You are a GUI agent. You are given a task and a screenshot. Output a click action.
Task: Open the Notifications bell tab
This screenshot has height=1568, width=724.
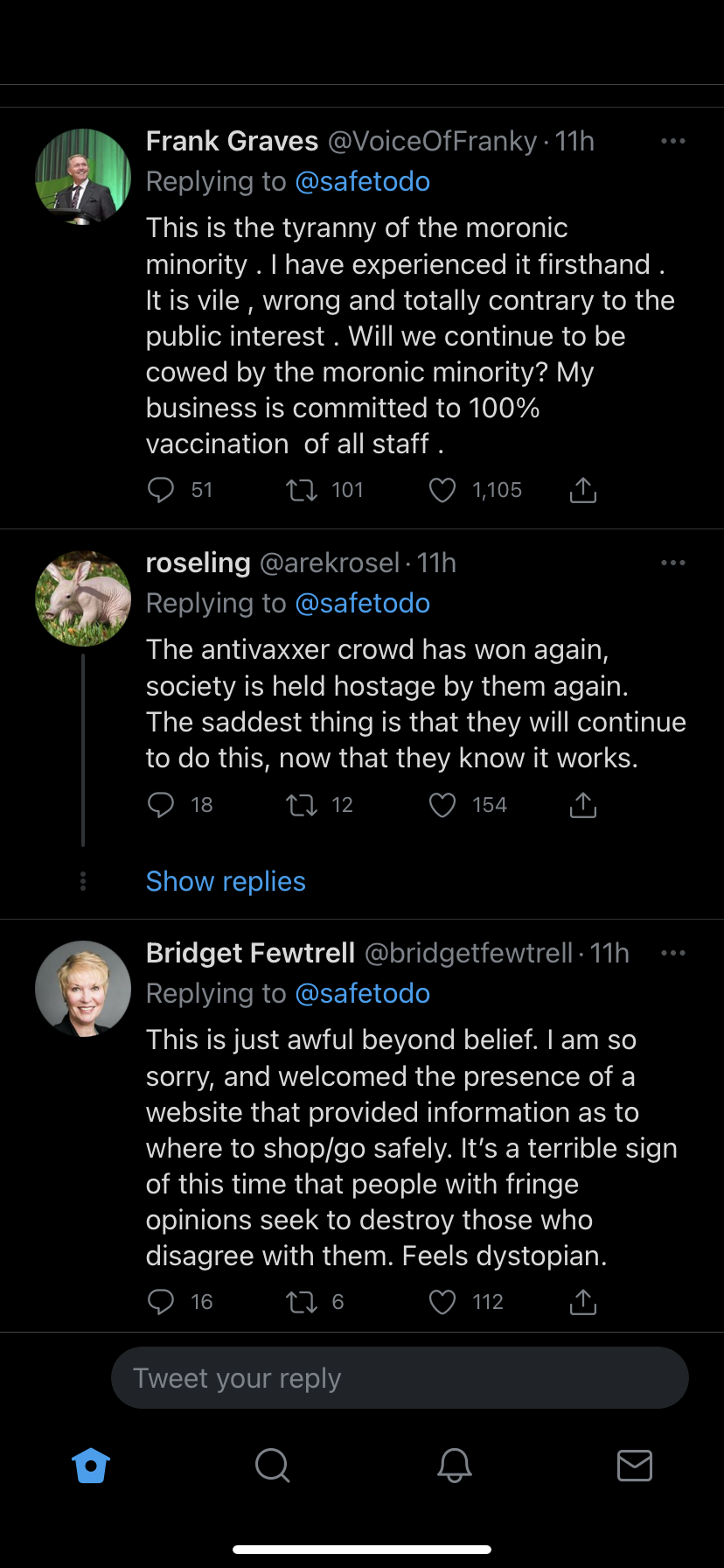click(x=454, y=1465)
